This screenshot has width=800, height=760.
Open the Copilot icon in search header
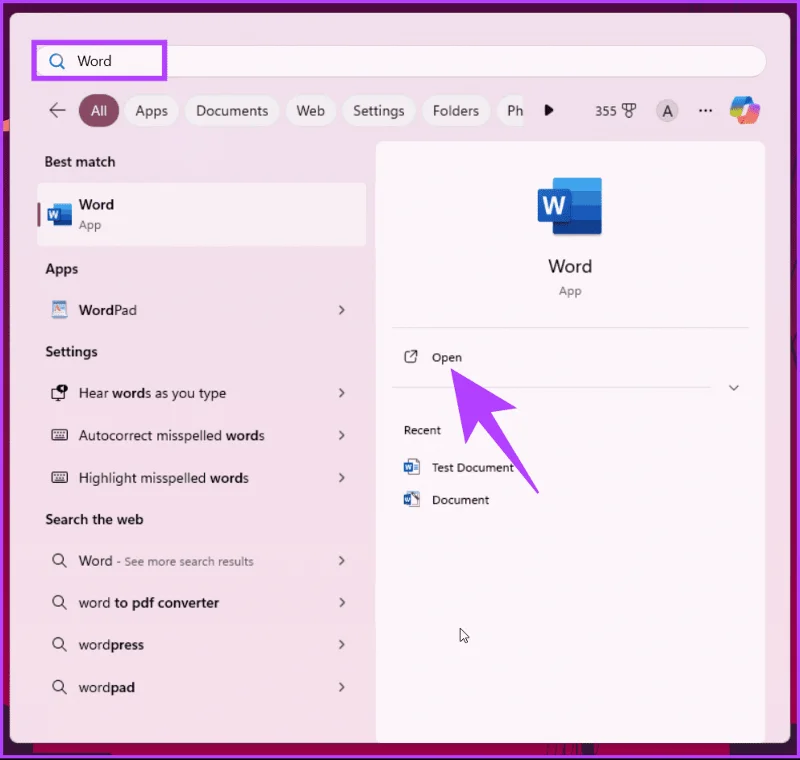coord(744,110)
